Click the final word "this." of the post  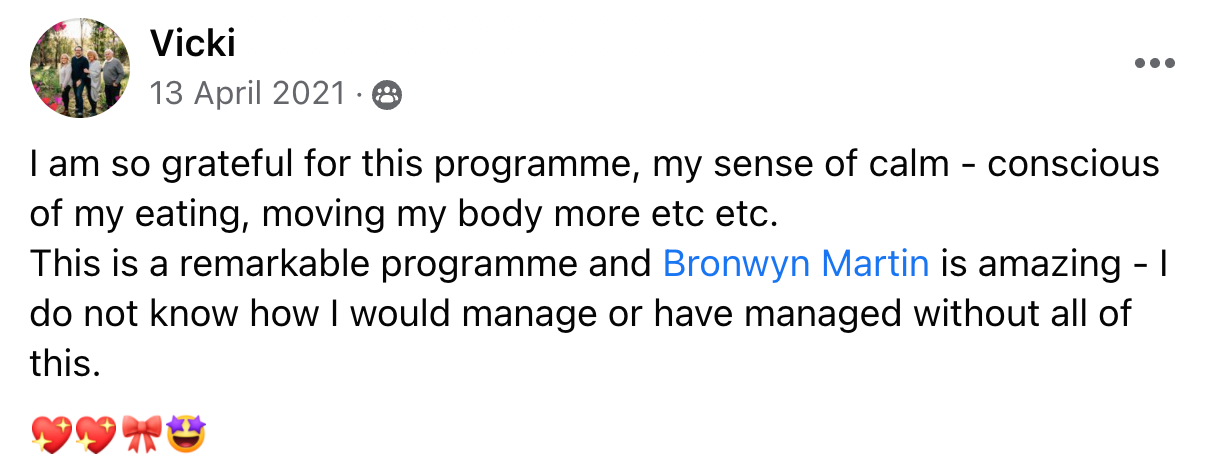[66, 364]
